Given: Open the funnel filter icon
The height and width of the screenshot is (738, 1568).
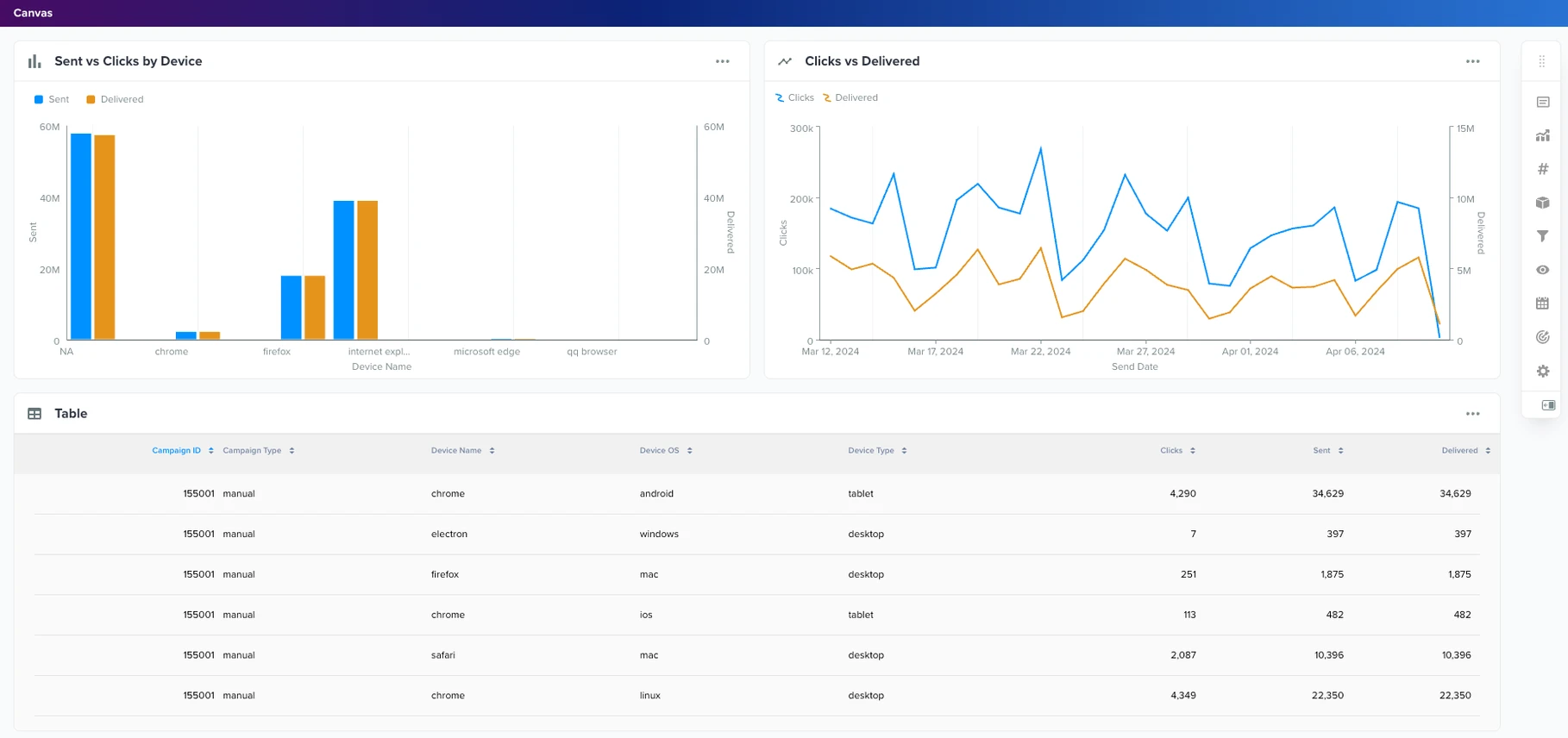Looking at the screenshot, I should click(1543, 236).
